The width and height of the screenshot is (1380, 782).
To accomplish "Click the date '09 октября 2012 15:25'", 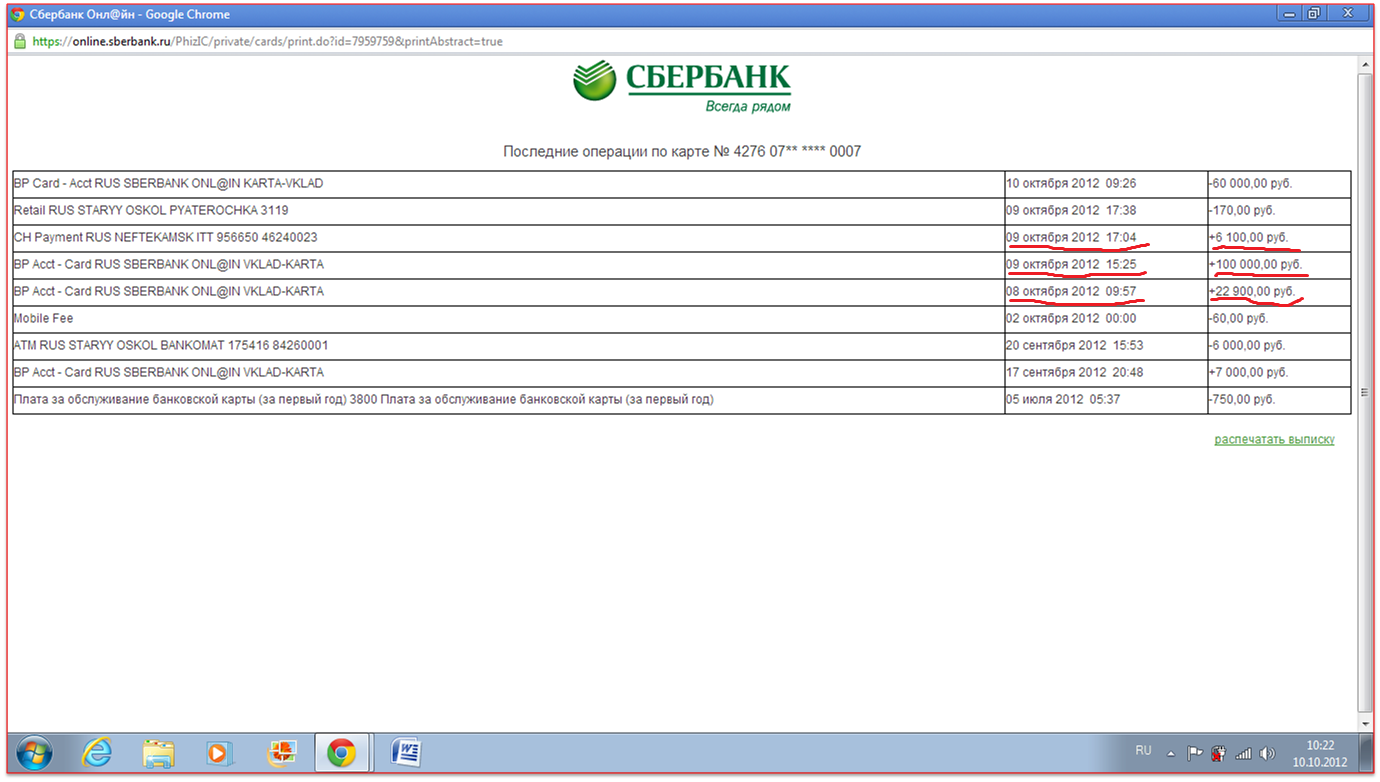I will click(x=1072, y=265).
